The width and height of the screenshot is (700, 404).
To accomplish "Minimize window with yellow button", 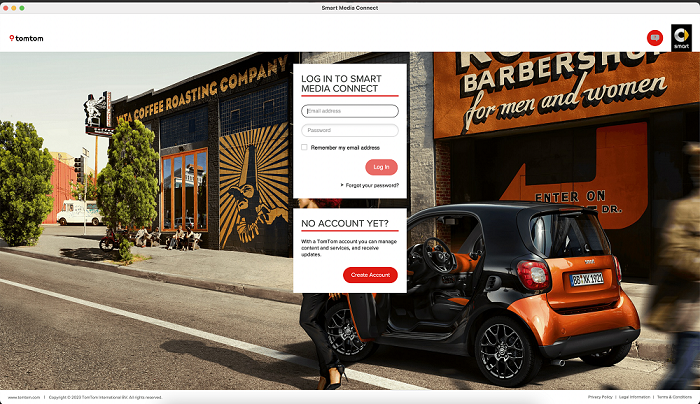I will tap(14, 8).
